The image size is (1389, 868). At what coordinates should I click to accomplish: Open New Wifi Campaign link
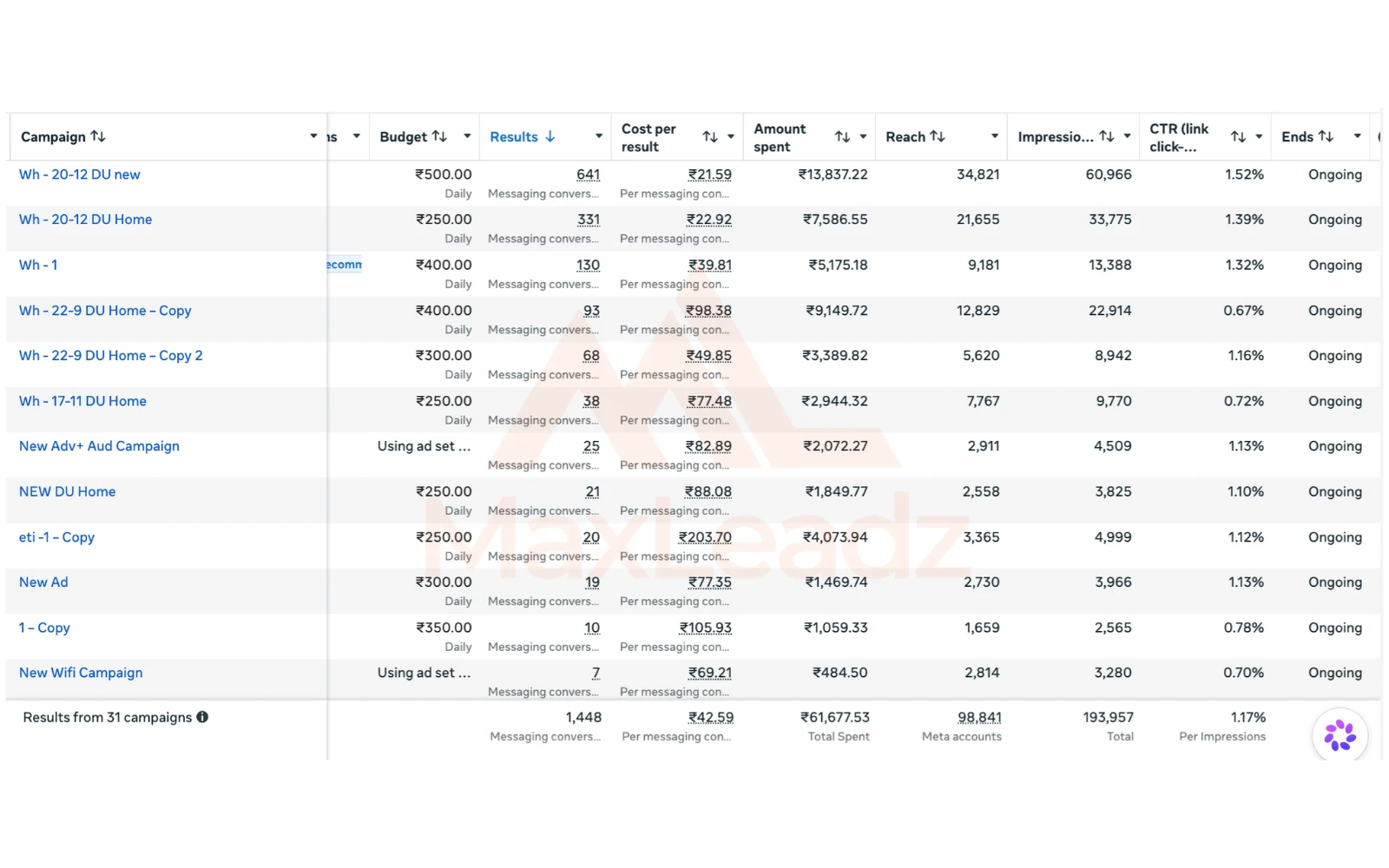tap(81, 673)
